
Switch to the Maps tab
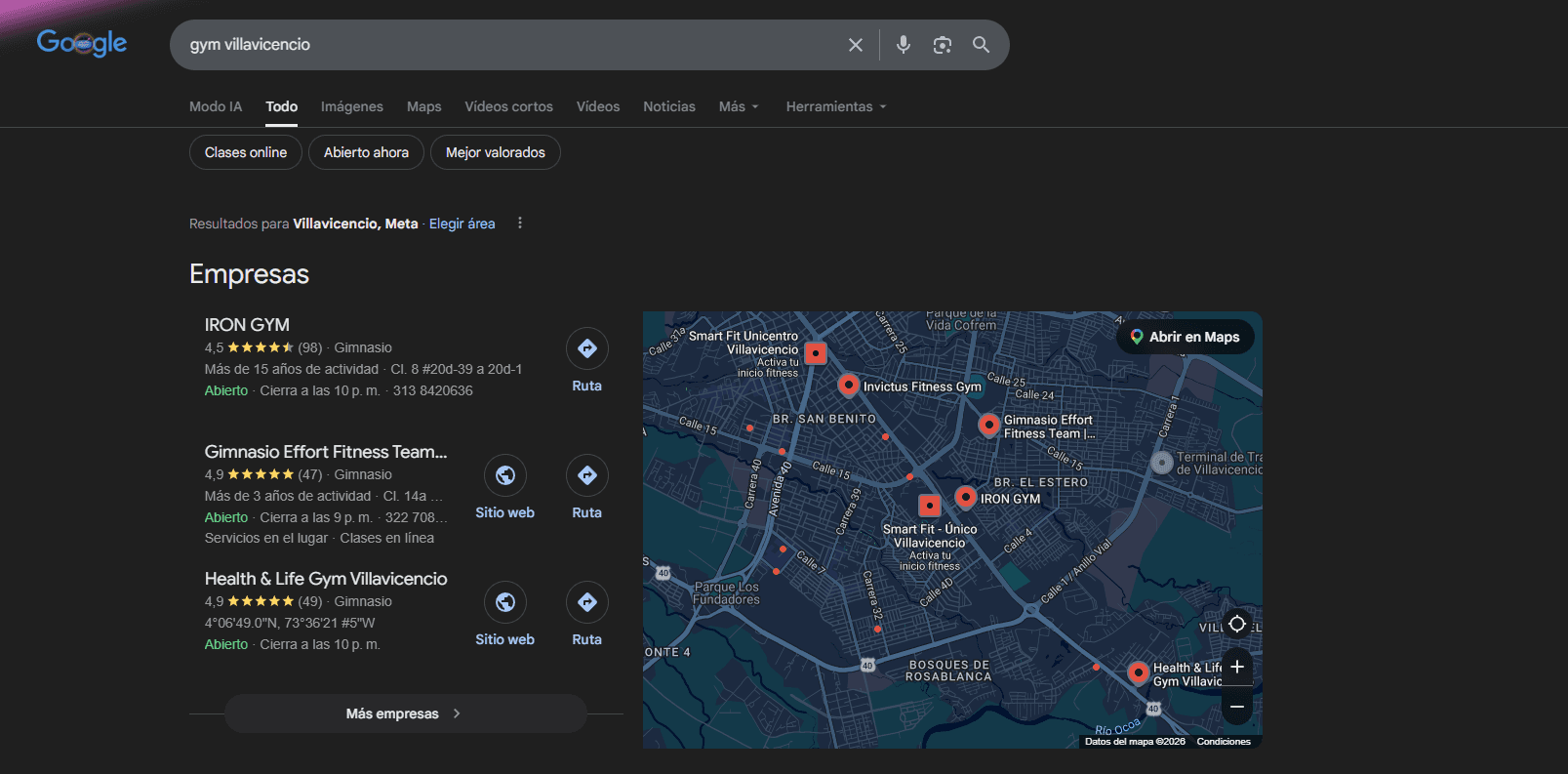click(424, 106)
